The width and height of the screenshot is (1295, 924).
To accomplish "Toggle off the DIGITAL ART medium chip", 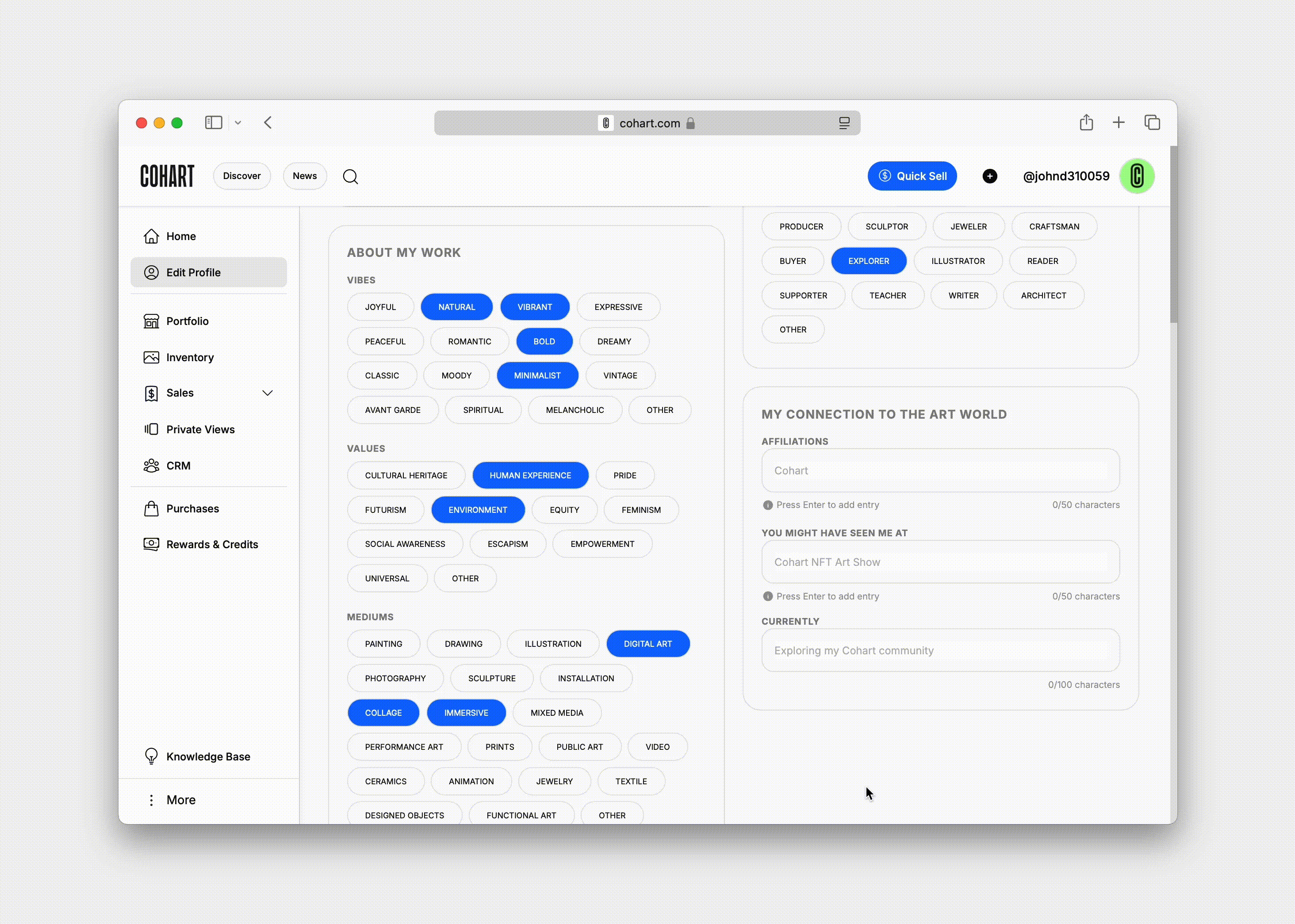I will [x=648, y=644].
